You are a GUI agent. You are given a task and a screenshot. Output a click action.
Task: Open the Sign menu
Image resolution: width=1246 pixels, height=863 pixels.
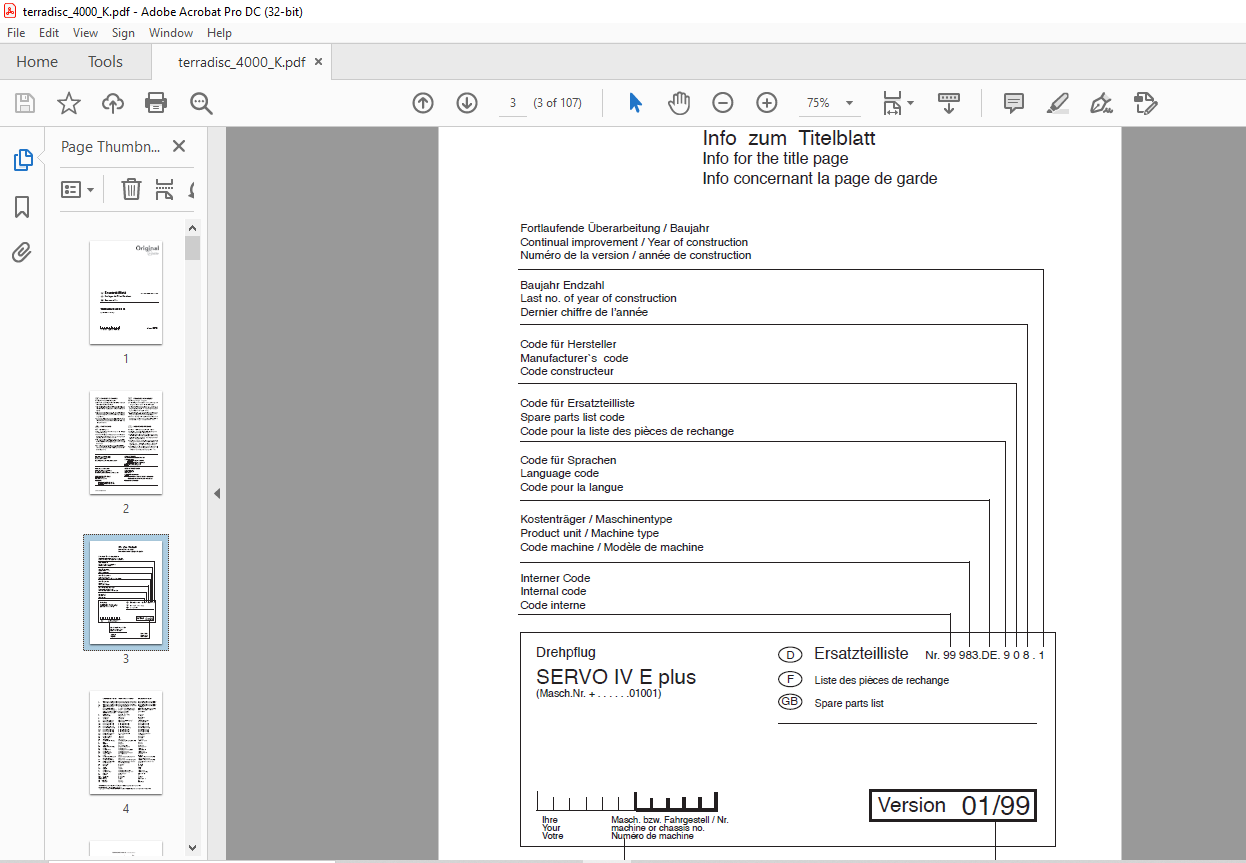123,33
